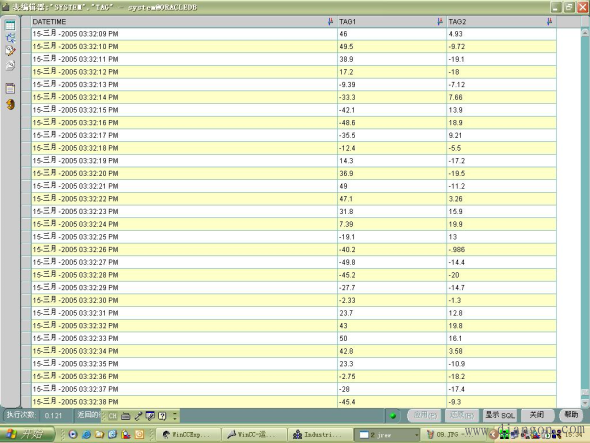Viewport: 590px width, 443px height.
Task: Select TAG2 cell with value 3.58
Action: 501,351
